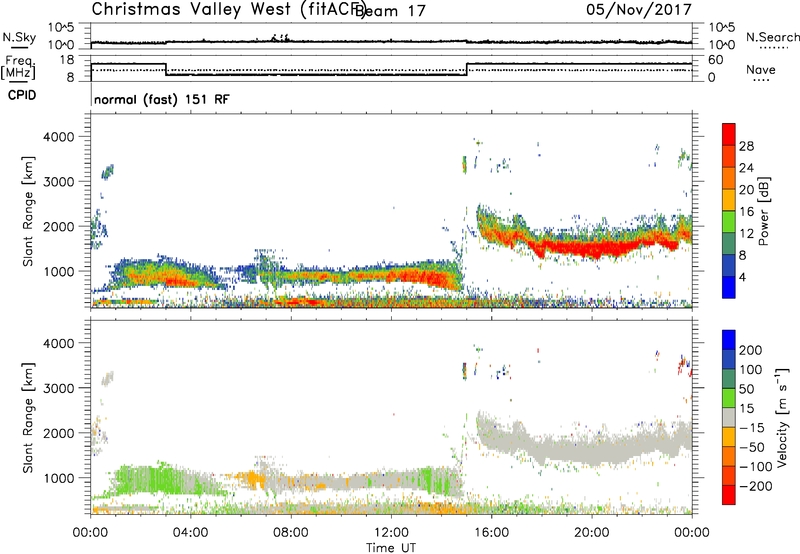This screenshot has height=554, width=800.
Task: Click the '04:00' time tick label
Action: [x=191, y=533]
